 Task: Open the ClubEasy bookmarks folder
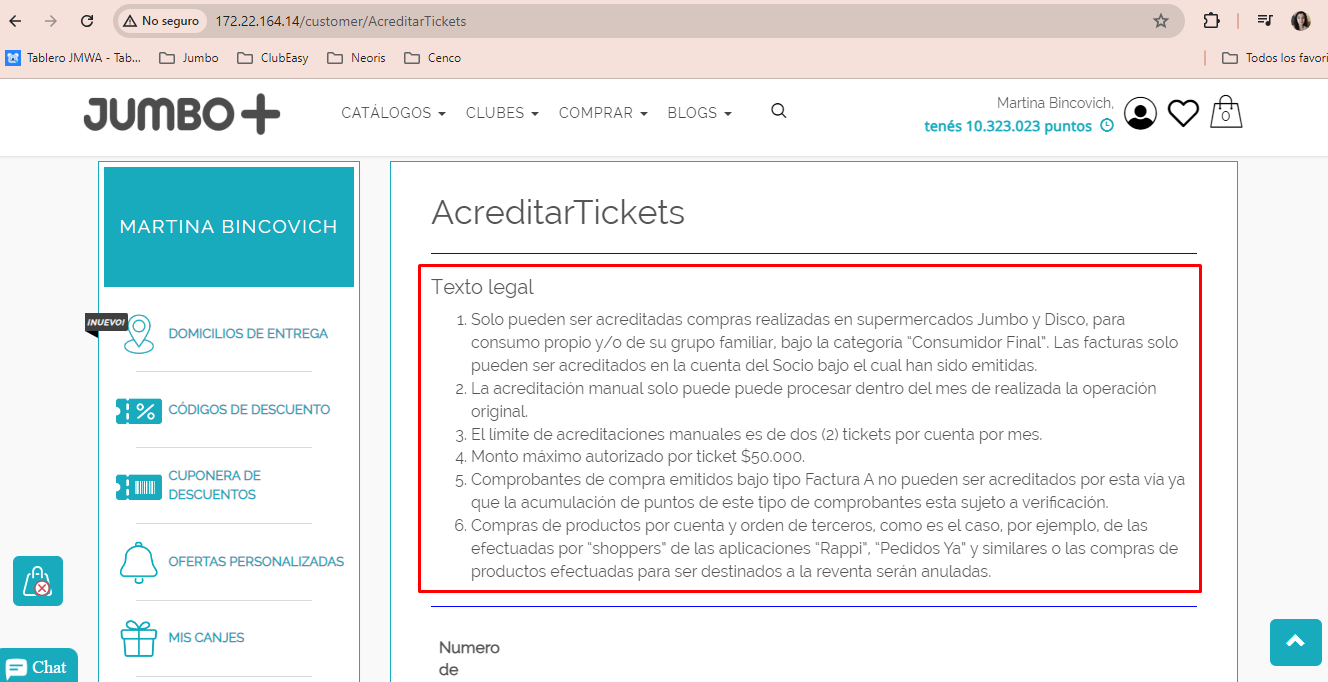273,58
